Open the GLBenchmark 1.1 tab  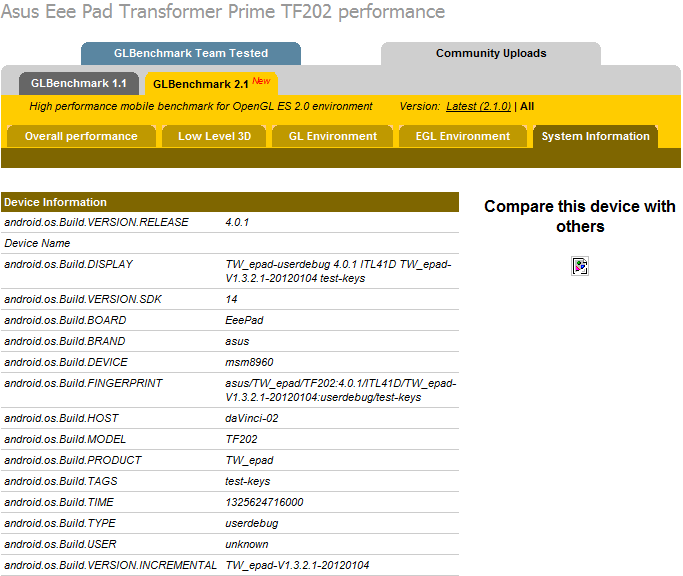79,84
